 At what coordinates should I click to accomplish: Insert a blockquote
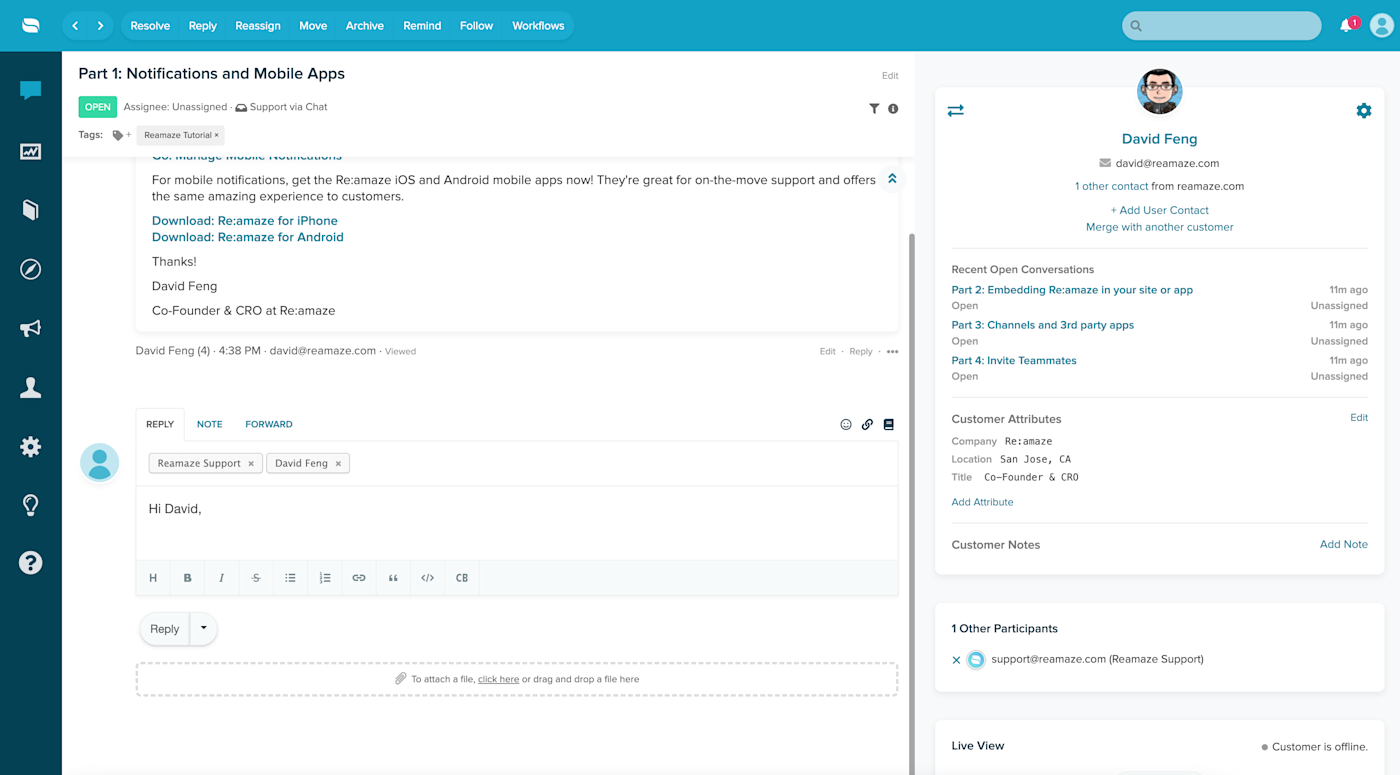[x=393, y=578]
